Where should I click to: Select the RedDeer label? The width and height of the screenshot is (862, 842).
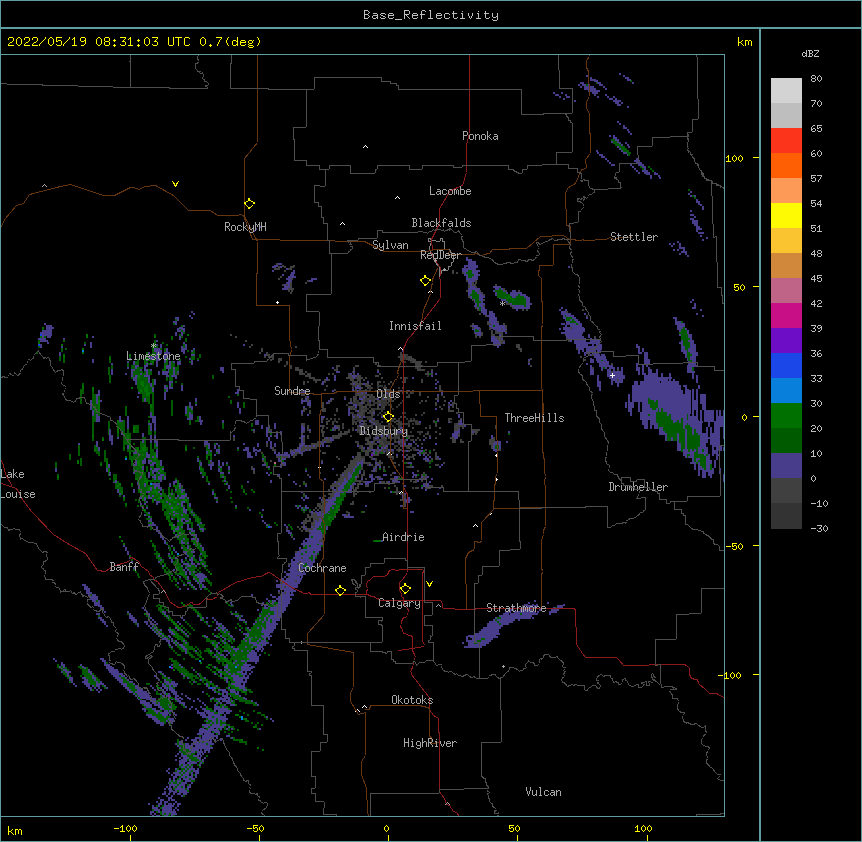440,255
